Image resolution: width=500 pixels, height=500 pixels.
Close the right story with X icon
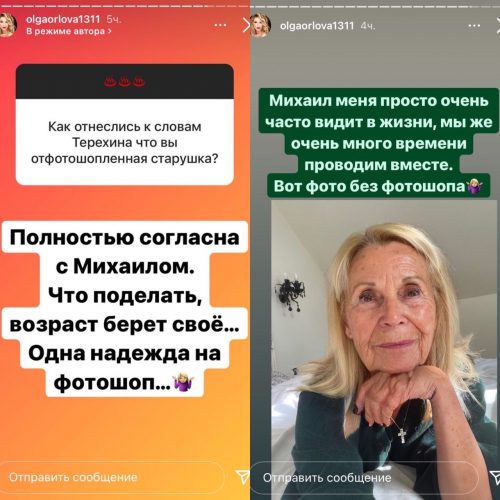click(497, 26)
